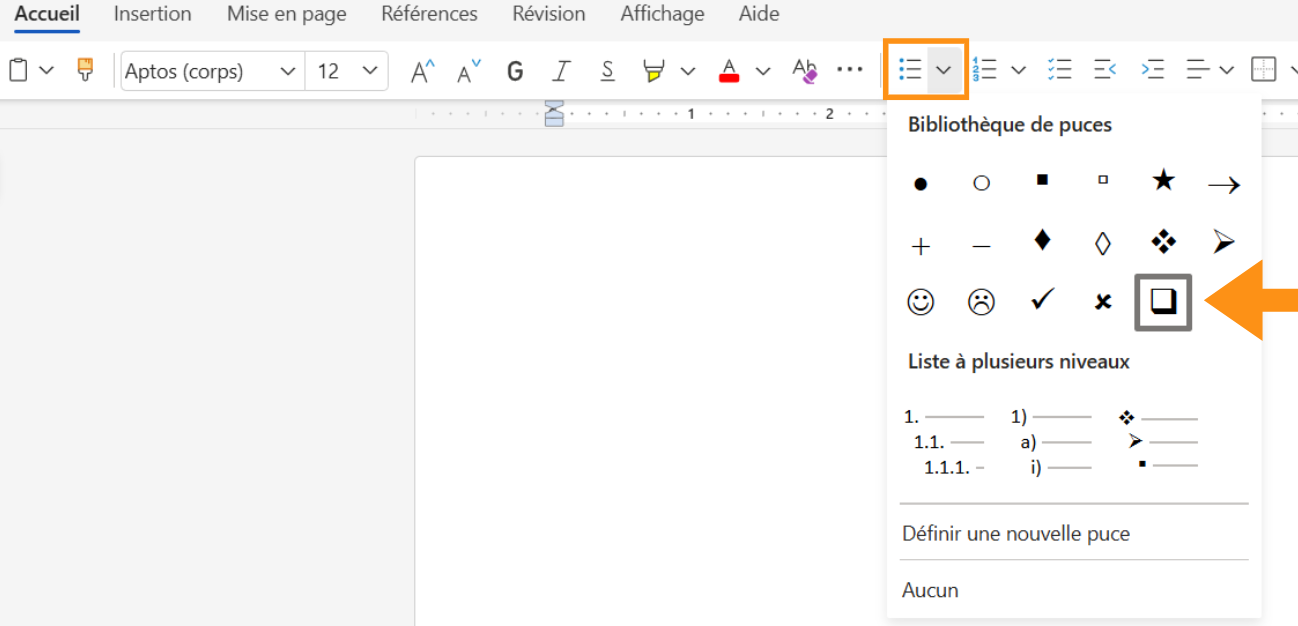Screen dimensions: 1298x626
Task: Select the 1. 1.1. multilevel list style
Action: pos(944,441)
